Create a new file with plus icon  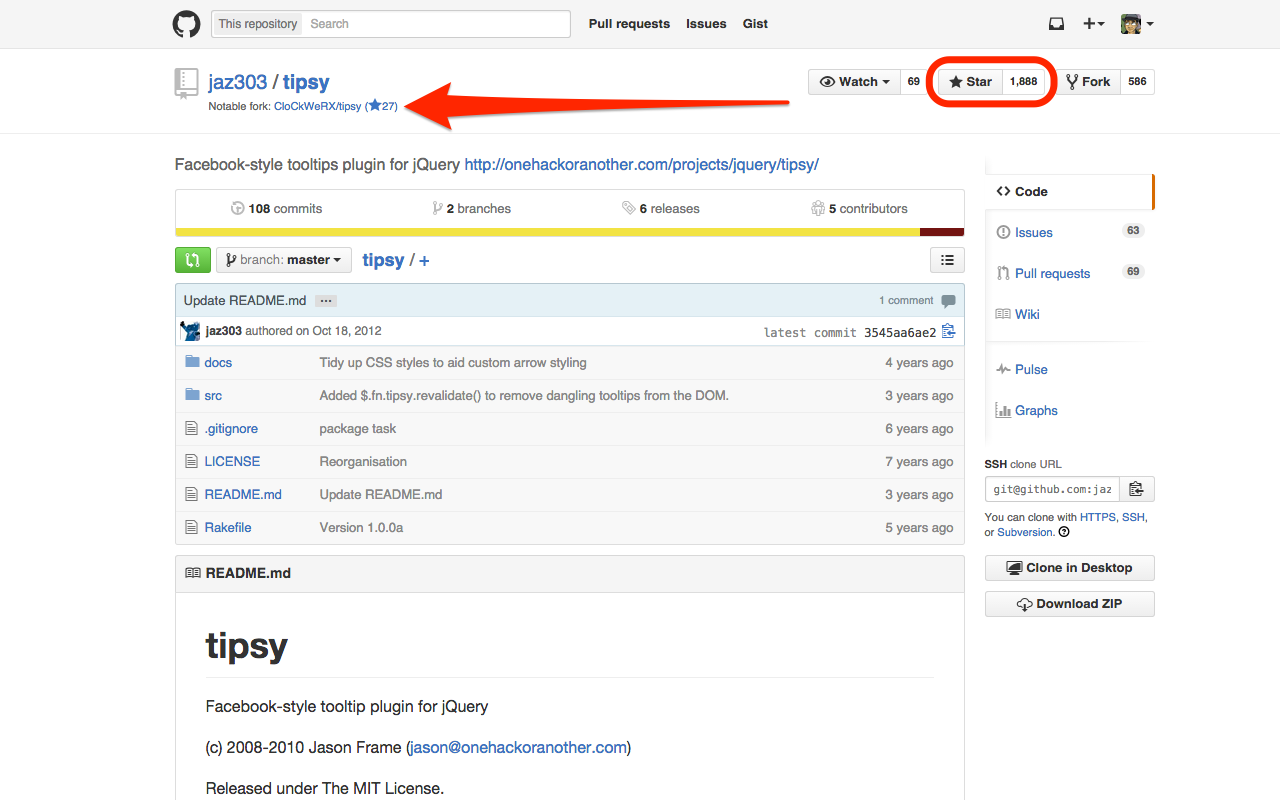424,261
